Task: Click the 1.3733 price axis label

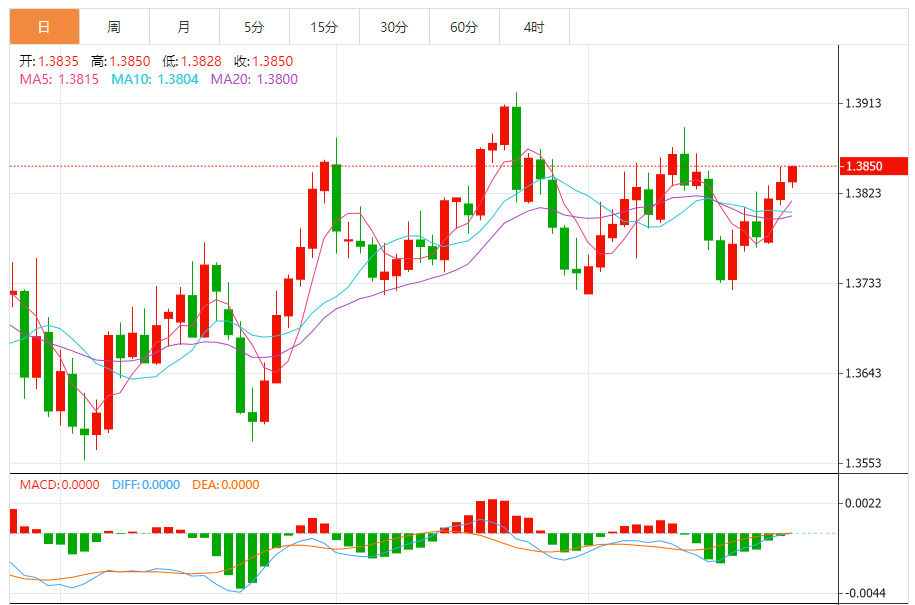Action: tap(864, 283)
